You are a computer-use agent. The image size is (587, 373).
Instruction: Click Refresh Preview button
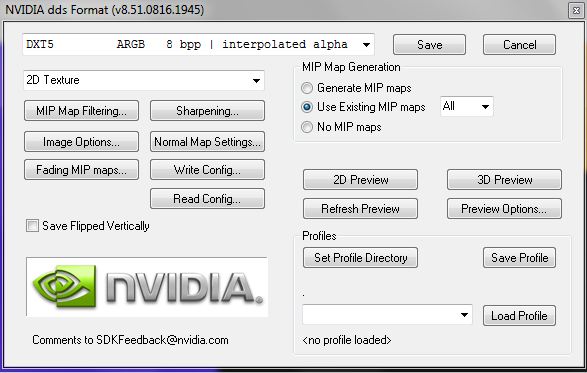[361, 209]
